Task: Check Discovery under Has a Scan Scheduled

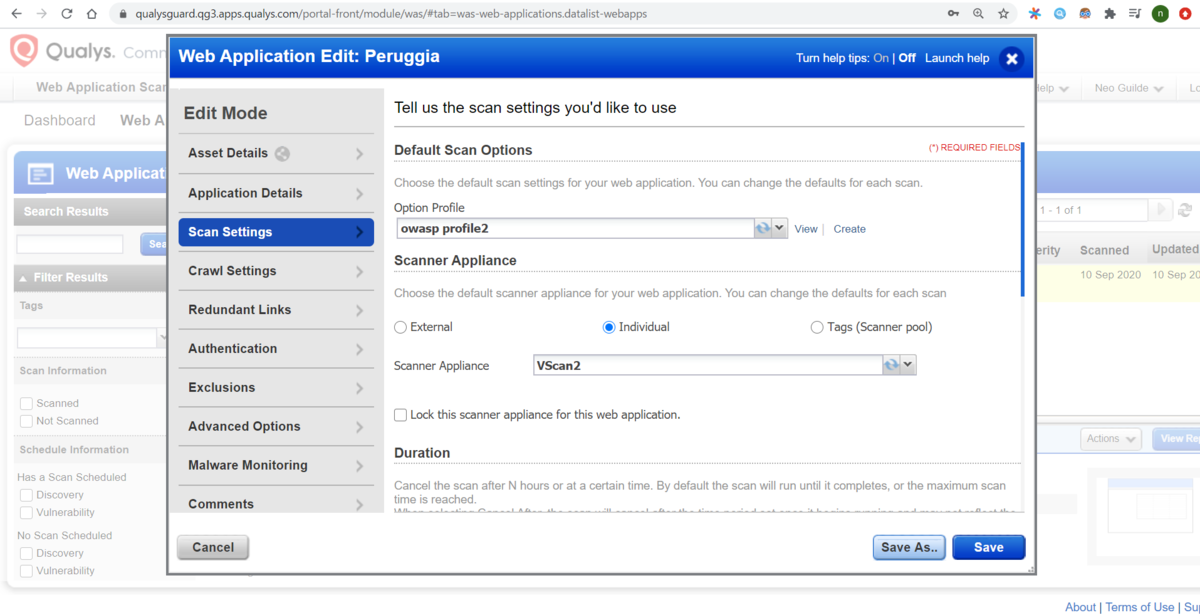Action: point(27,495)
